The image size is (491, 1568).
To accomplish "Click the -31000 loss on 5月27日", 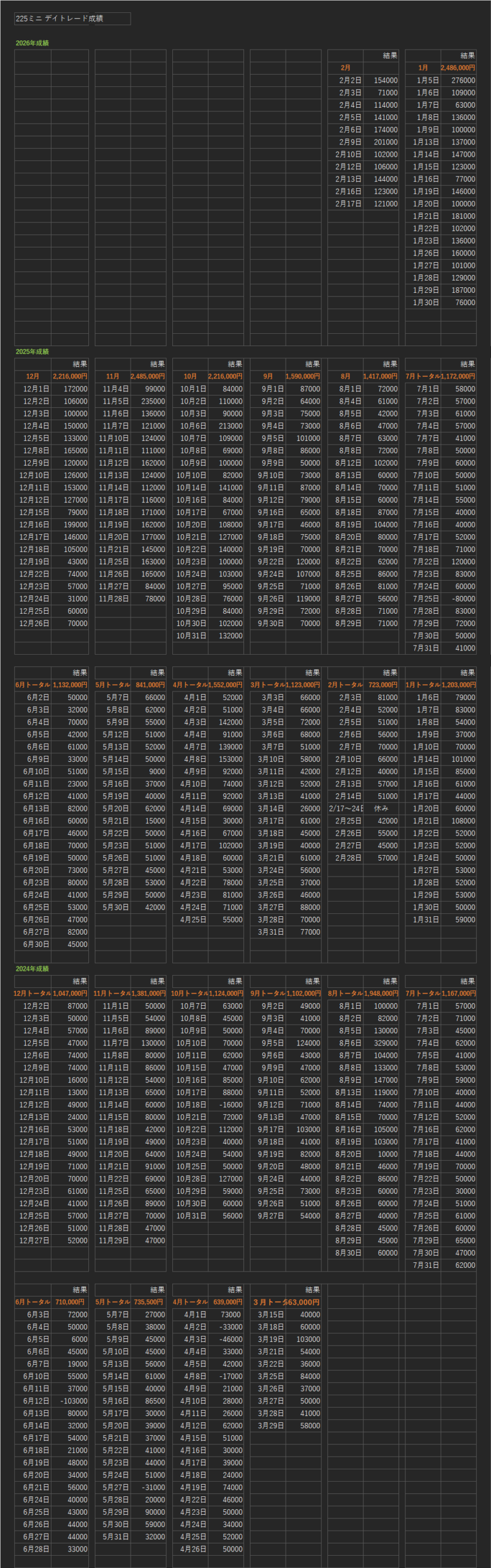I will point(154,1487).
